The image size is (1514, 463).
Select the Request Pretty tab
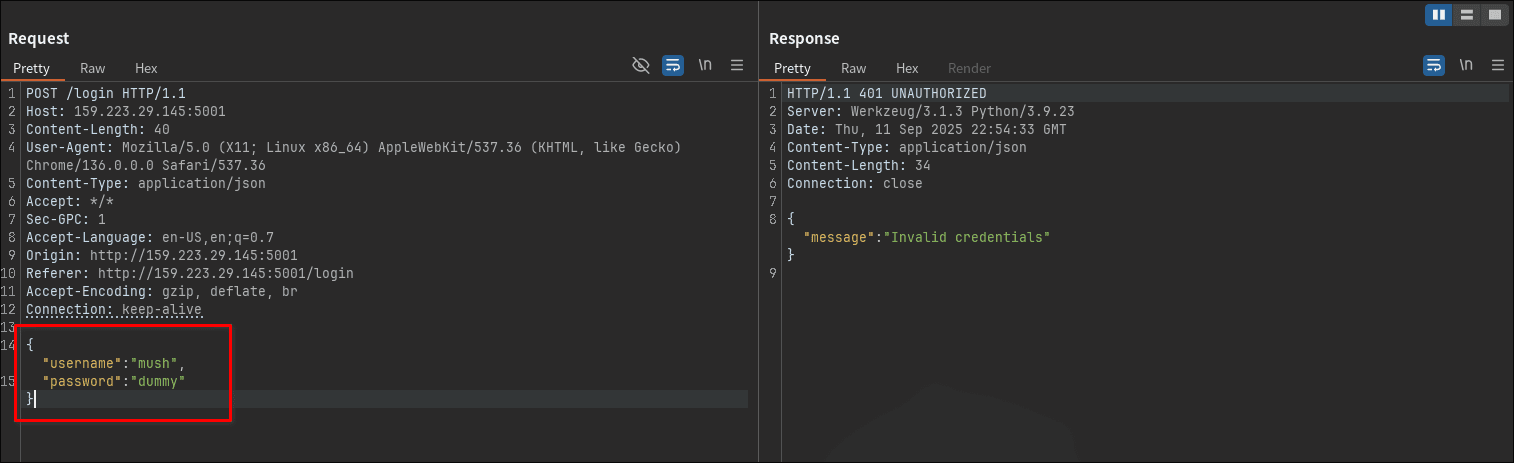click(x=31, y=68)
